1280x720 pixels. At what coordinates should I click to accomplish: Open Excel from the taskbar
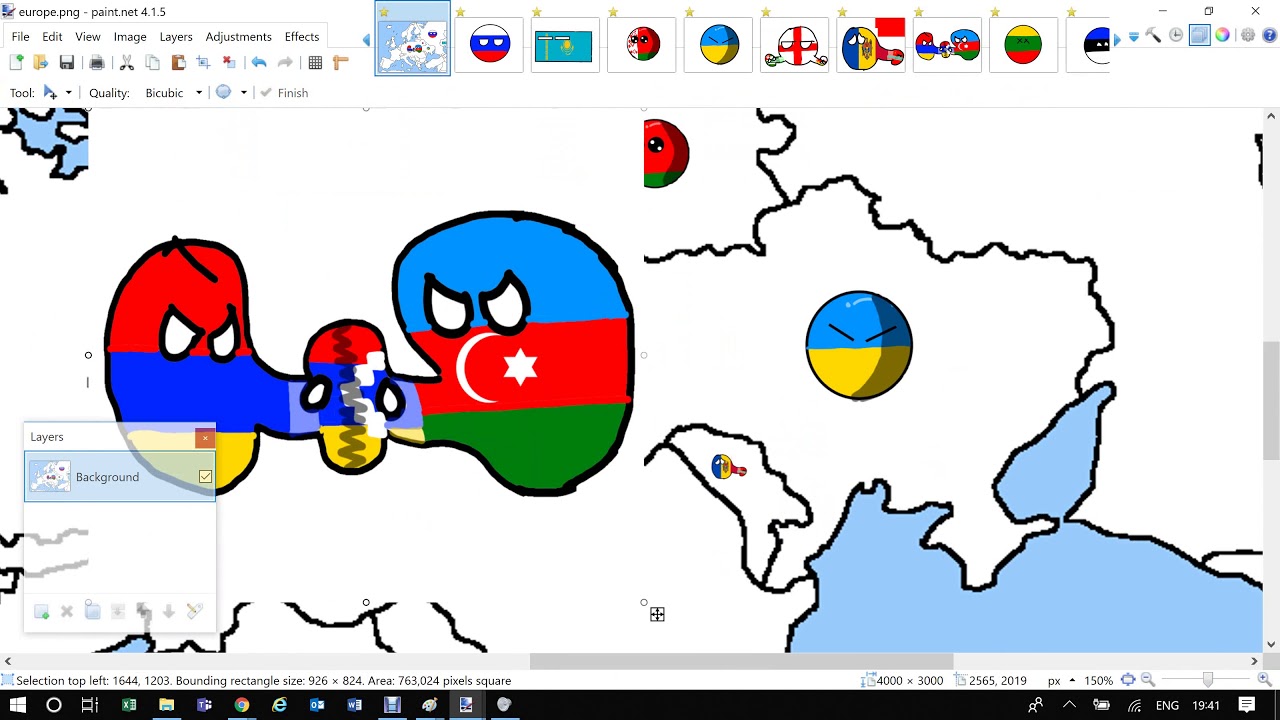[129, 705]
